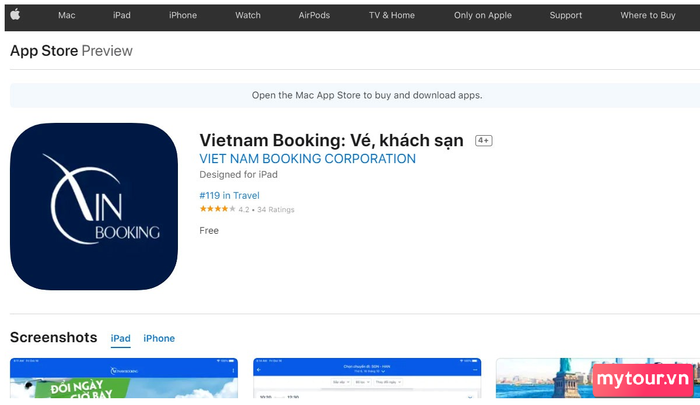Select AirPods in the navigation bar
This screenshot has width=700, height=405.
coord(314,15)
